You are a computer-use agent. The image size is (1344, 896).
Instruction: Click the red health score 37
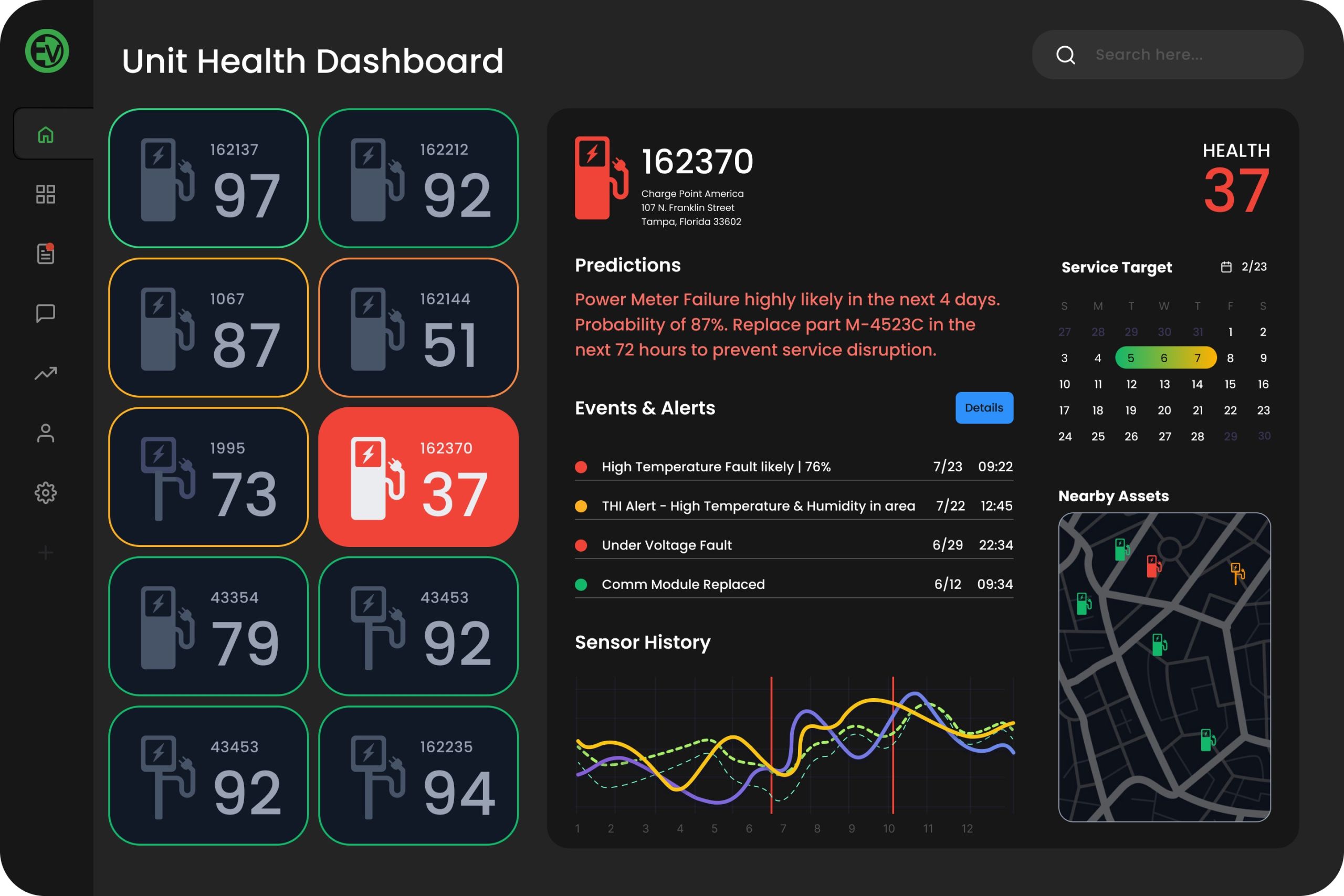(x=1236, y=191)
